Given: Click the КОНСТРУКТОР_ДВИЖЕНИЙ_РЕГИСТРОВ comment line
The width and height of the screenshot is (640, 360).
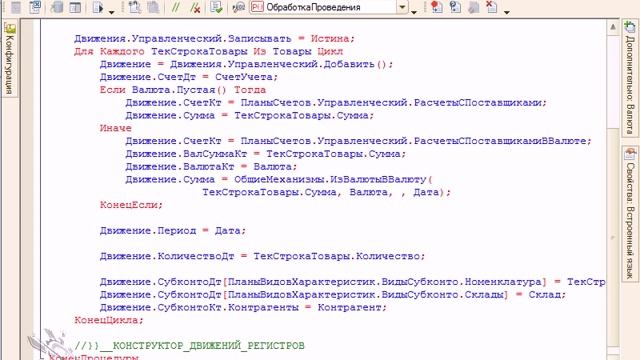Looking at the screenshot, I should coord(189,346).
